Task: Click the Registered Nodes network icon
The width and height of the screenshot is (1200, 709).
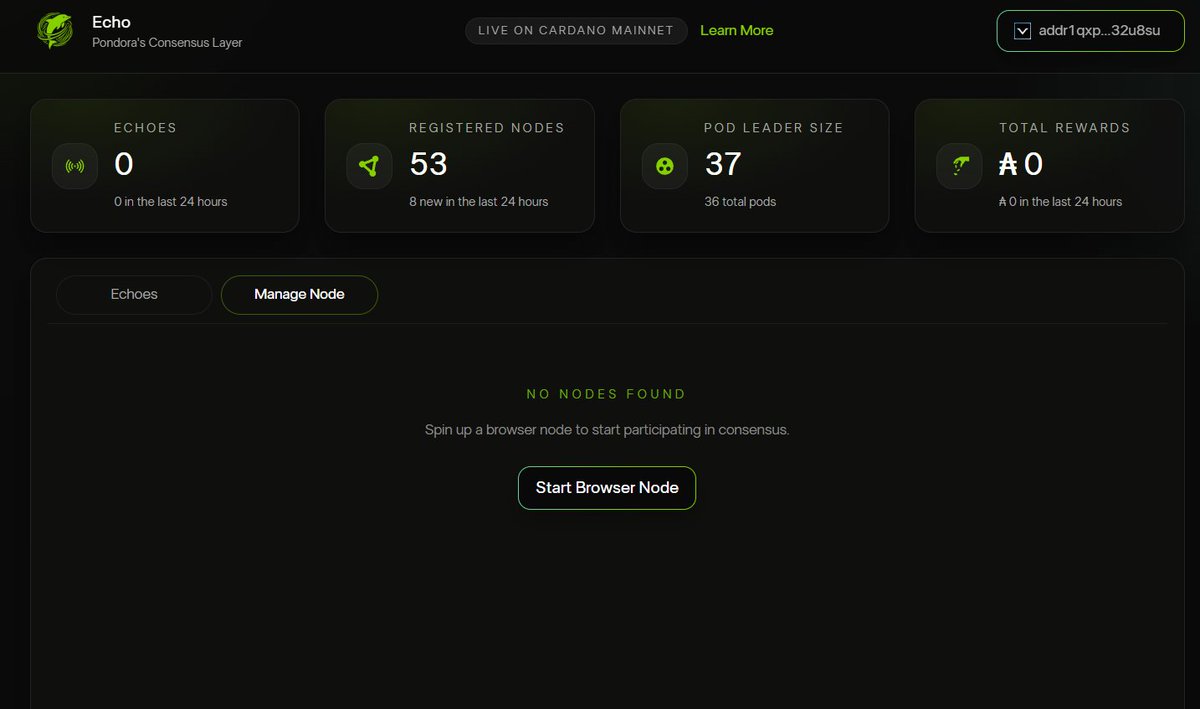Action: 370,166
